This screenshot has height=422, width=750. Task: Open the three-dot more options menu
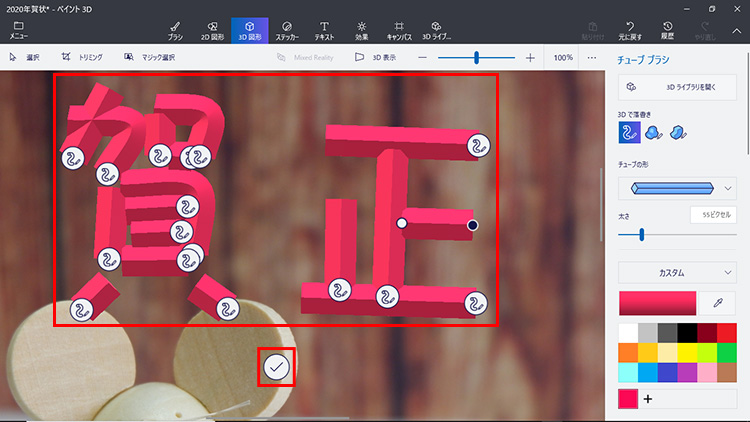pyautogui.click(x=591, y=58)
